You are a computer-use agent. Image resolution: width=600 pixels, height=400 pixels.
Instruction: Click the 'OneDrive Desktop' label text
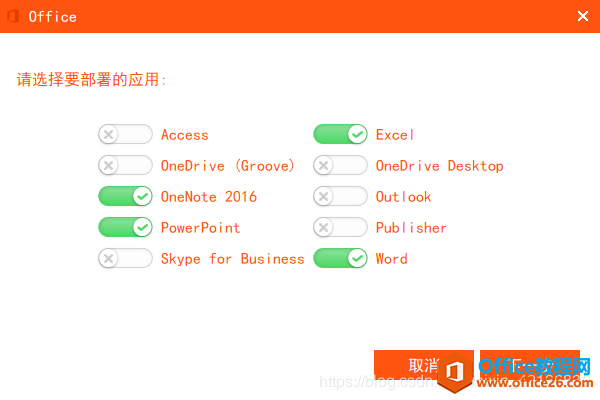[439, 165]
